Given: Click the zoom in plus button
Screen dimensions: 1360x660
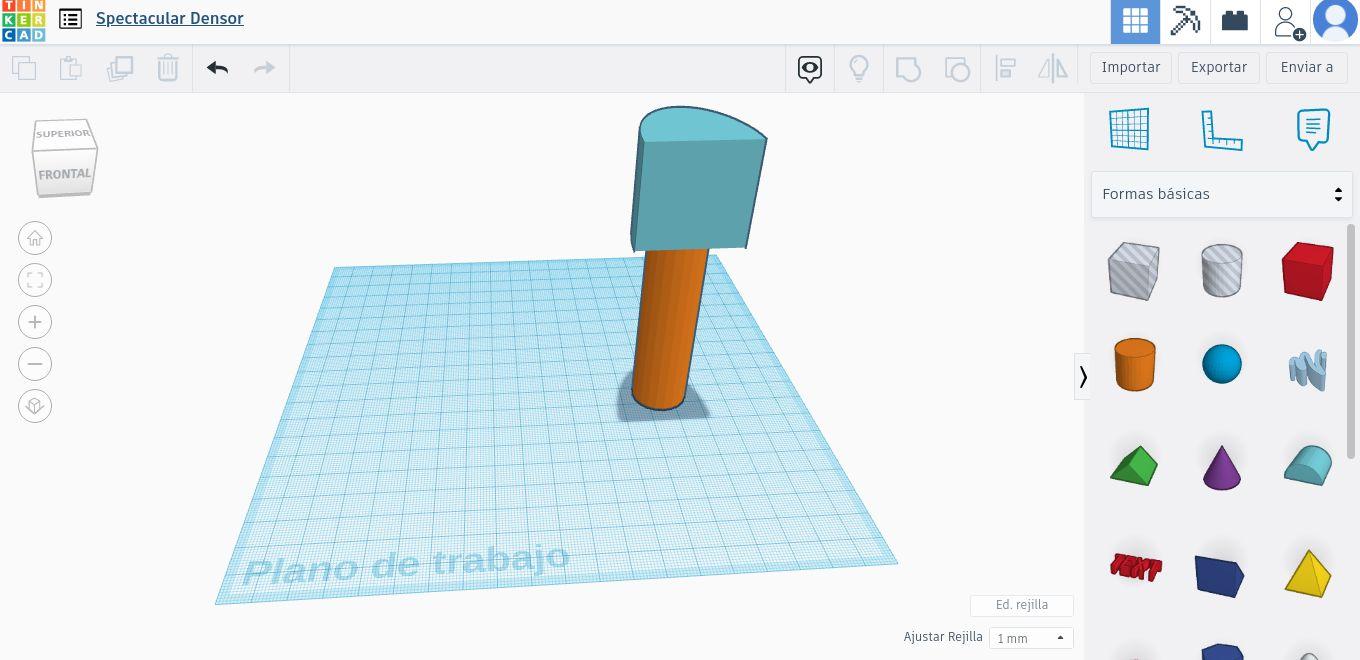Looking at the screenshot, I should tap(35, 322).
